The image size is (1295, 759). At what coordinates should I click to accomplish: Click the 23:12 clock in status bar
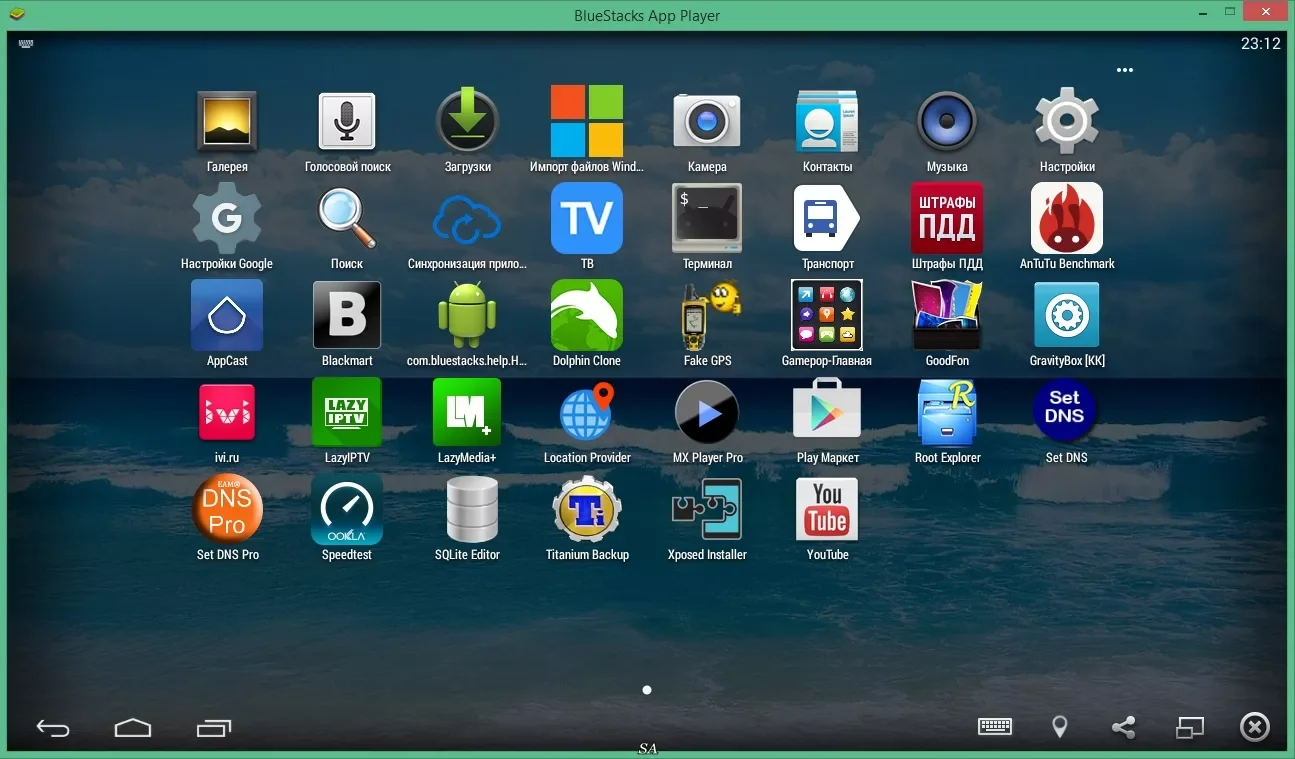tap(1260, 44)
